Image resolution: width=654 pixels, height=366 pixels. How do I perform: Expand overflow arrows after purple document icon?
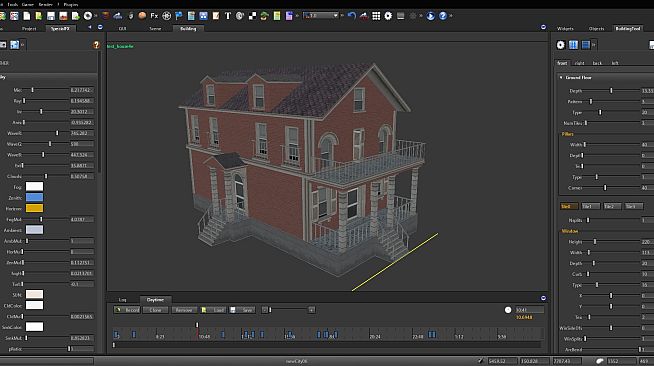click(297, 16)
